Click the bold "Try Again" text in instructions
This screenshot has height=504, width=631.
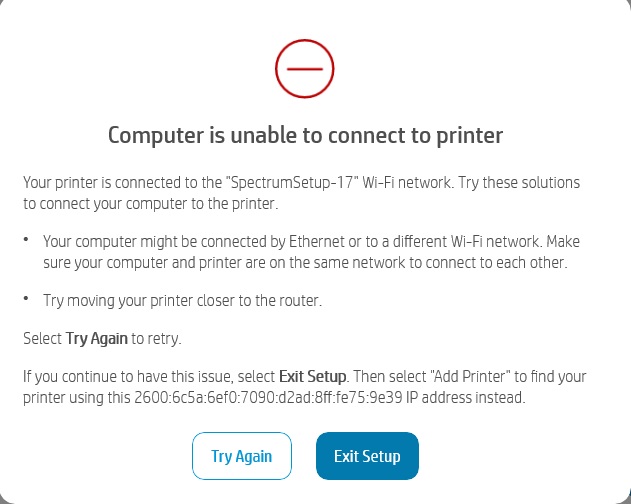pos(96,338)
